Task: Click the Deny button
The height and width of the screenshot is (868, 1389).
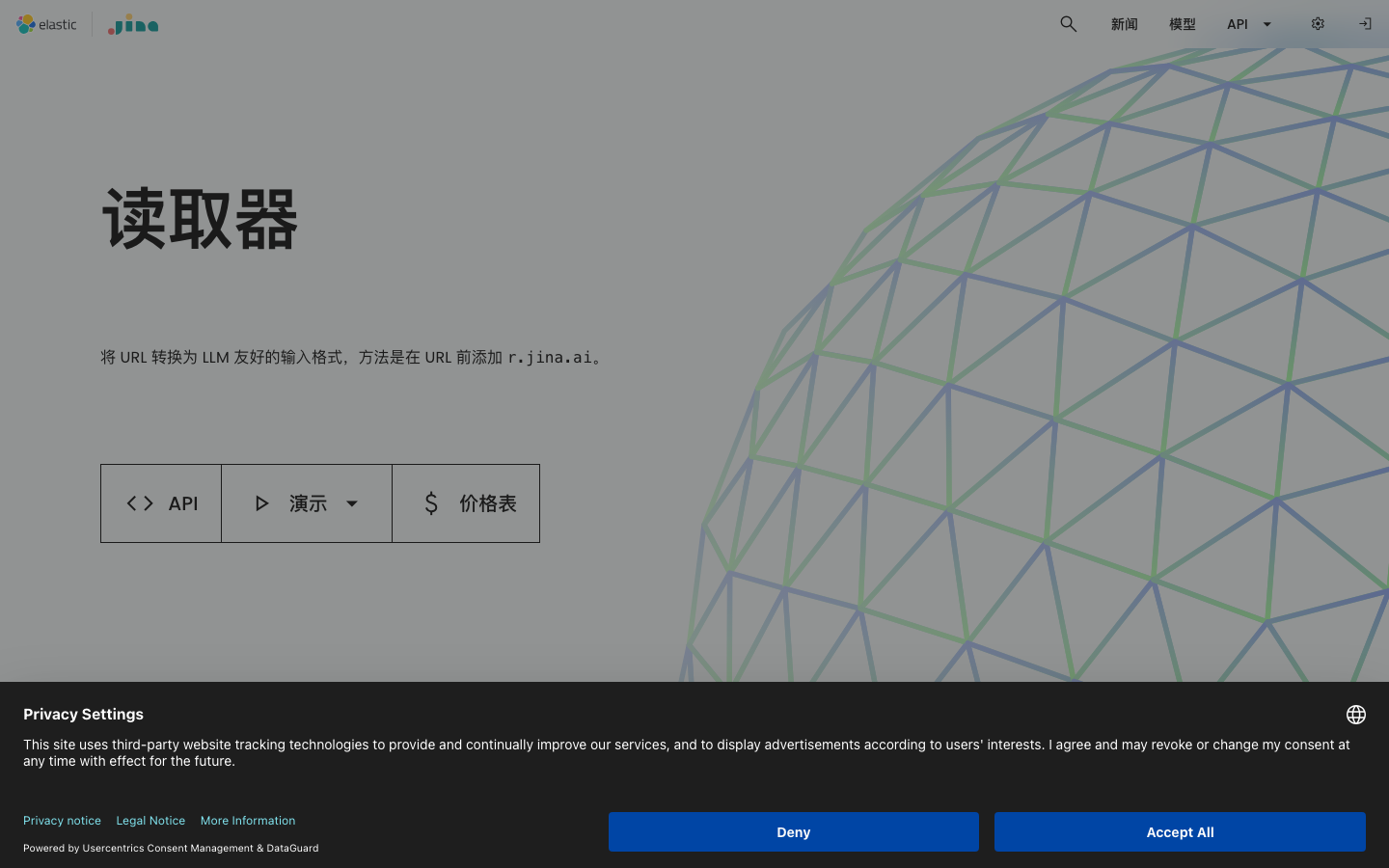Action: coord(794,832)
